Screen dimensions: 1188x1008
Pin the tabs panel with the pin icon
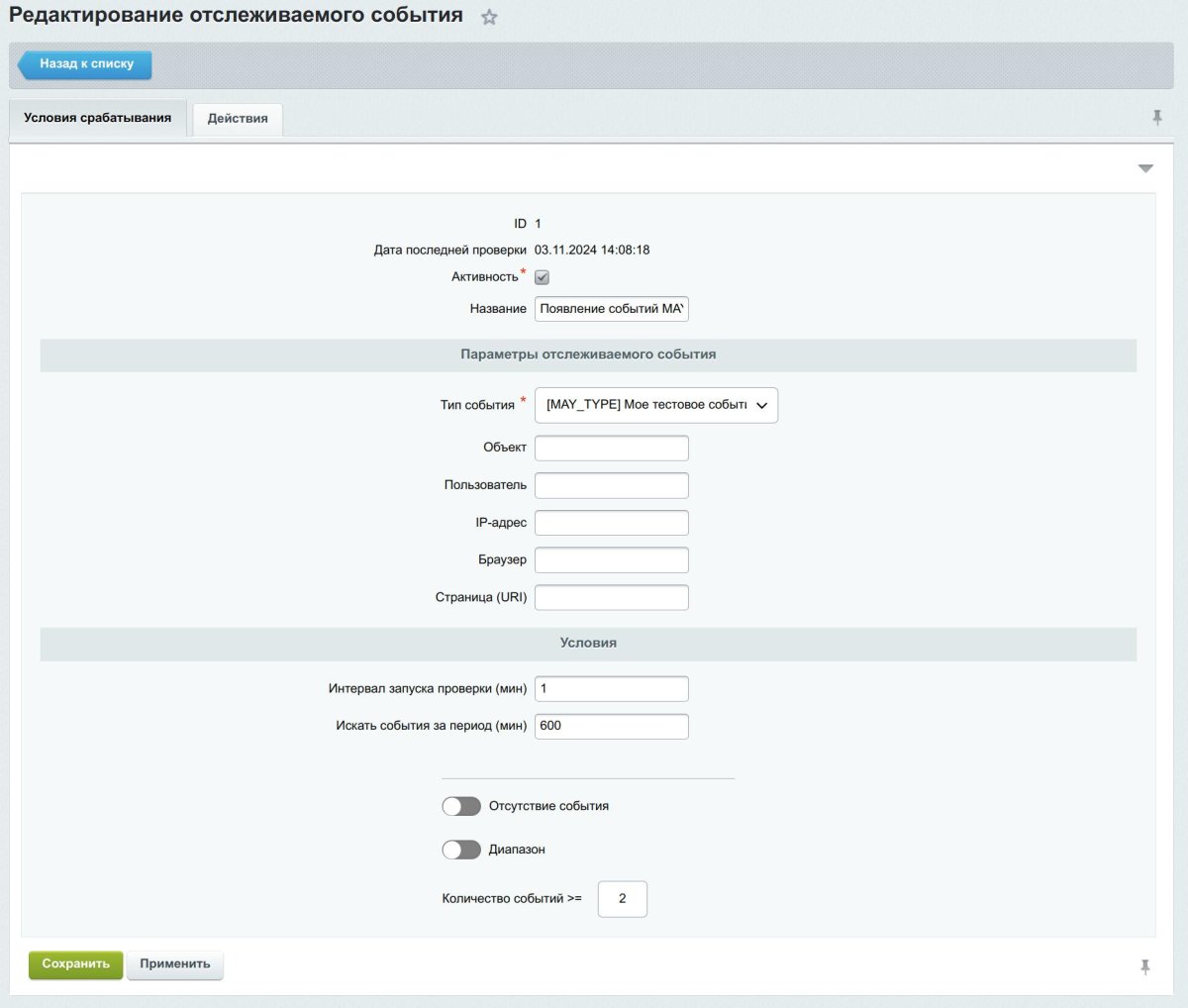tap(1156, 118)
